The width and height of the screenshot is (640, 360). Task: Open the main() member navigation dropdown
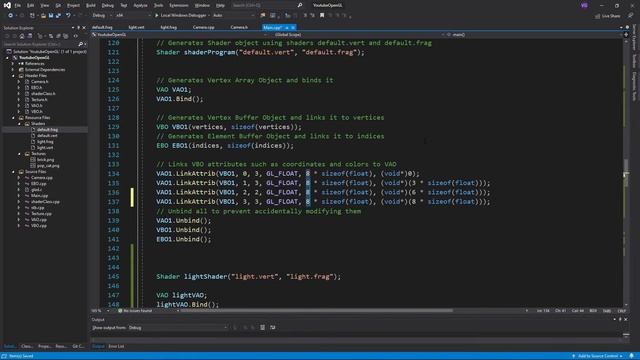[535, 35]
